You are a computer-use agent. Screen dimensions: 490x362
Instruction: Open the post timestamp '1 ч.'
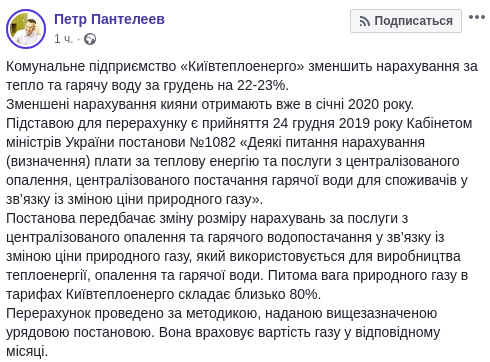(x=63, y=39)
